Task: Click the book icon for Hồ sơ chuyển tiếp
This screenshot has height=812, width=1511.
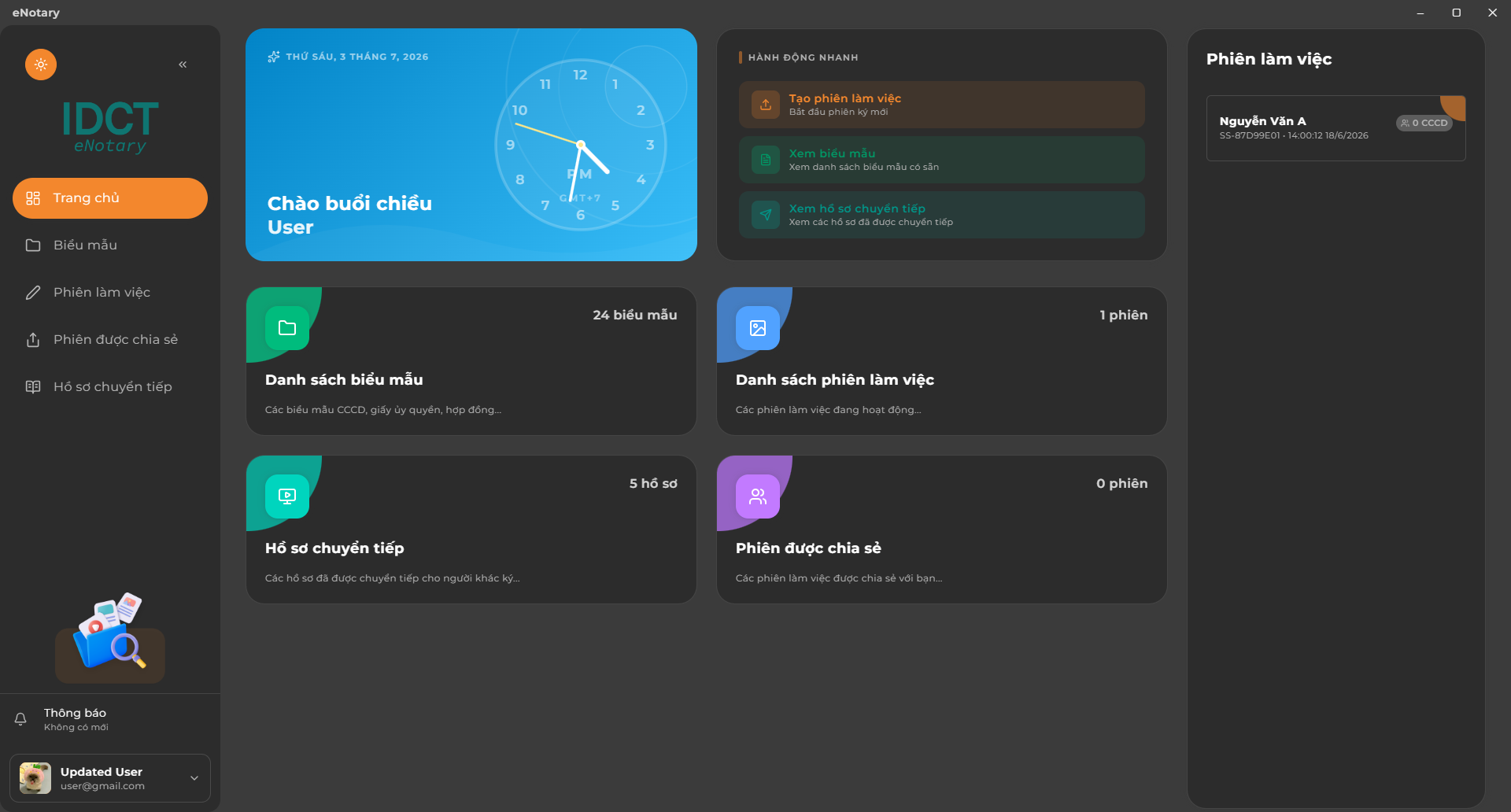Action: point(33,387)
